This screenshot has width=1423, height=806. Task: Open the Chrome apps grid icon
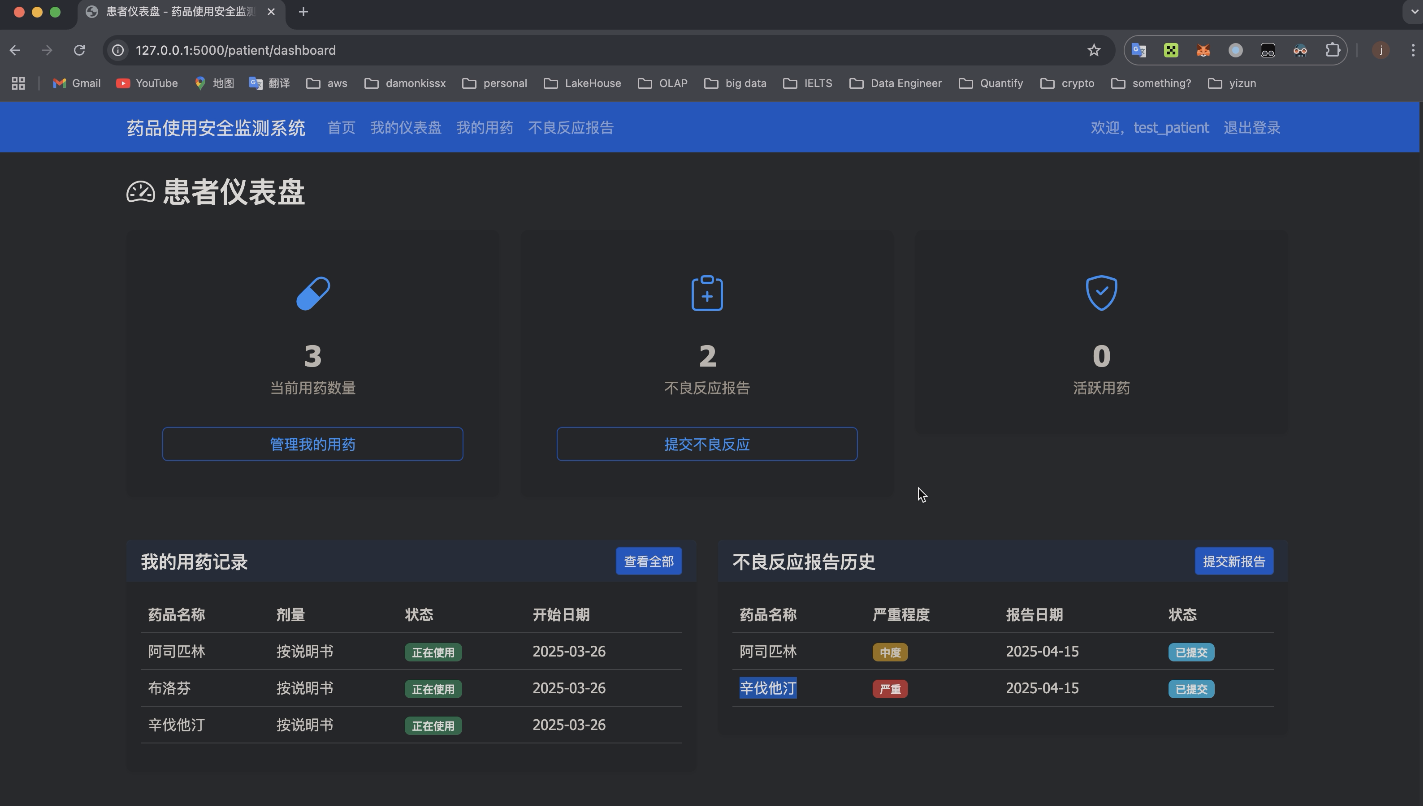[18, 83]
